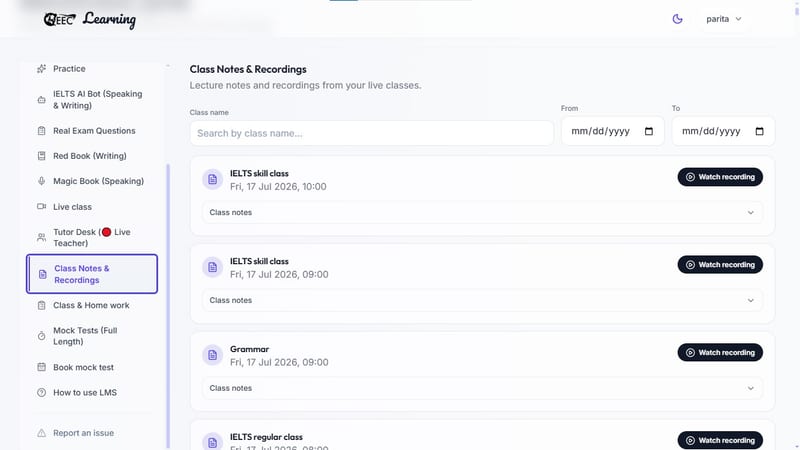Click the Mock Tests stopwatch icon
Image resolution: width=800 pixels, height=450 pixels.
[41, 336]
